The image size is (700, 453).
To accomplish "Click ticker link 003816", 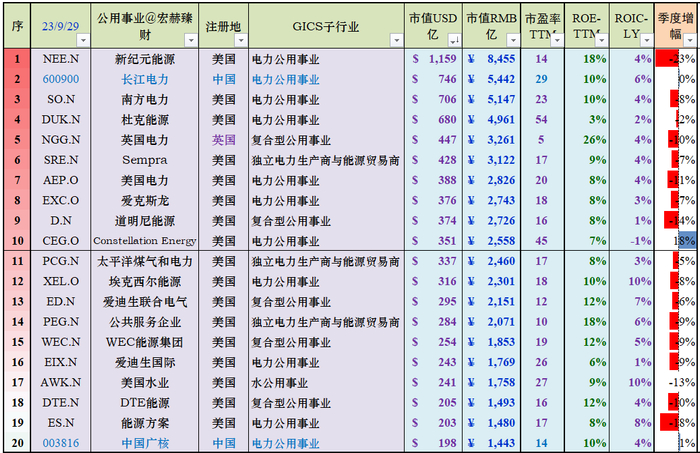I will click(x=61, y=443).
